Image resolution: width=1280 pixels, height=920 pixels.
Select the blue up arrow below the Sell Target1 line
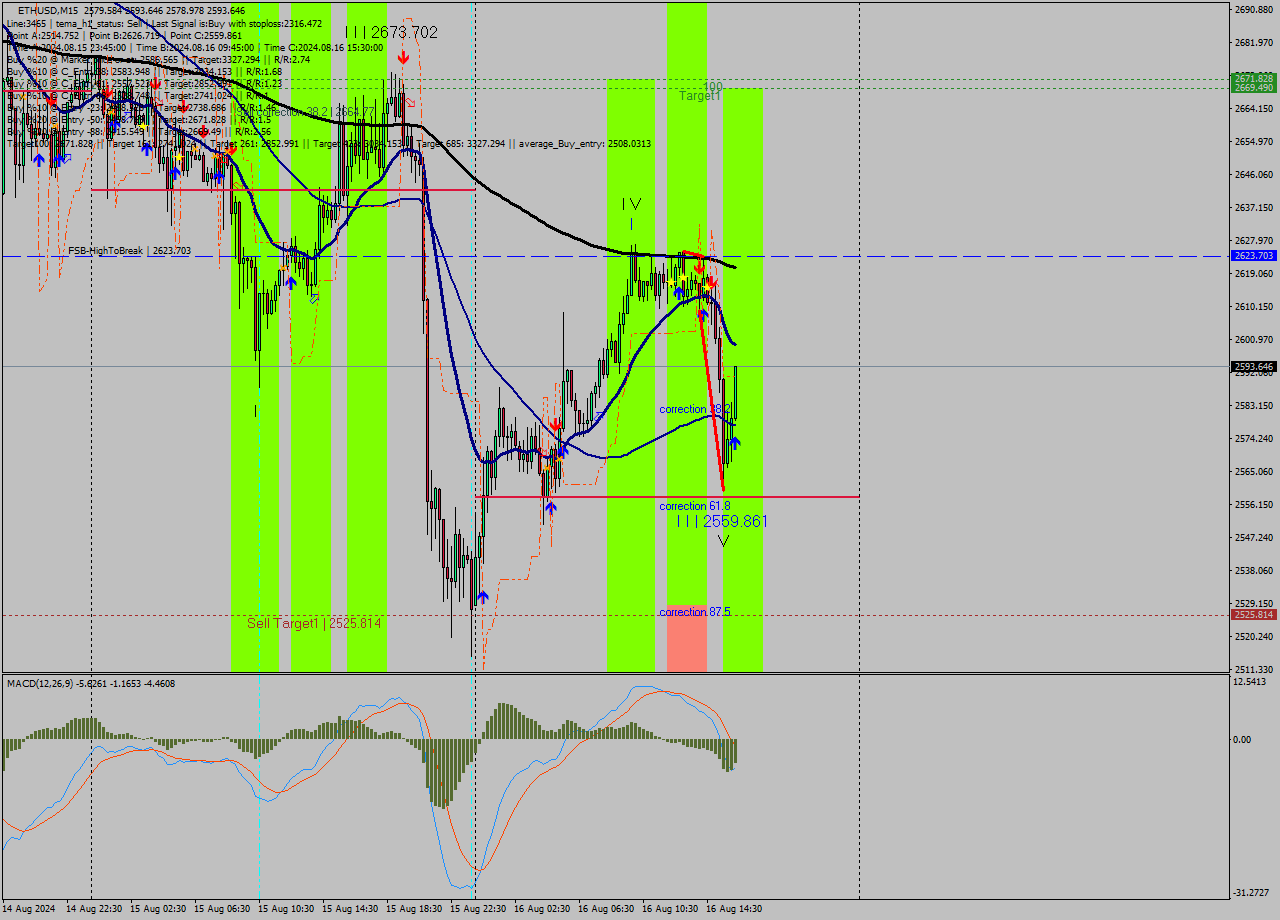click(x=483, y=596)
